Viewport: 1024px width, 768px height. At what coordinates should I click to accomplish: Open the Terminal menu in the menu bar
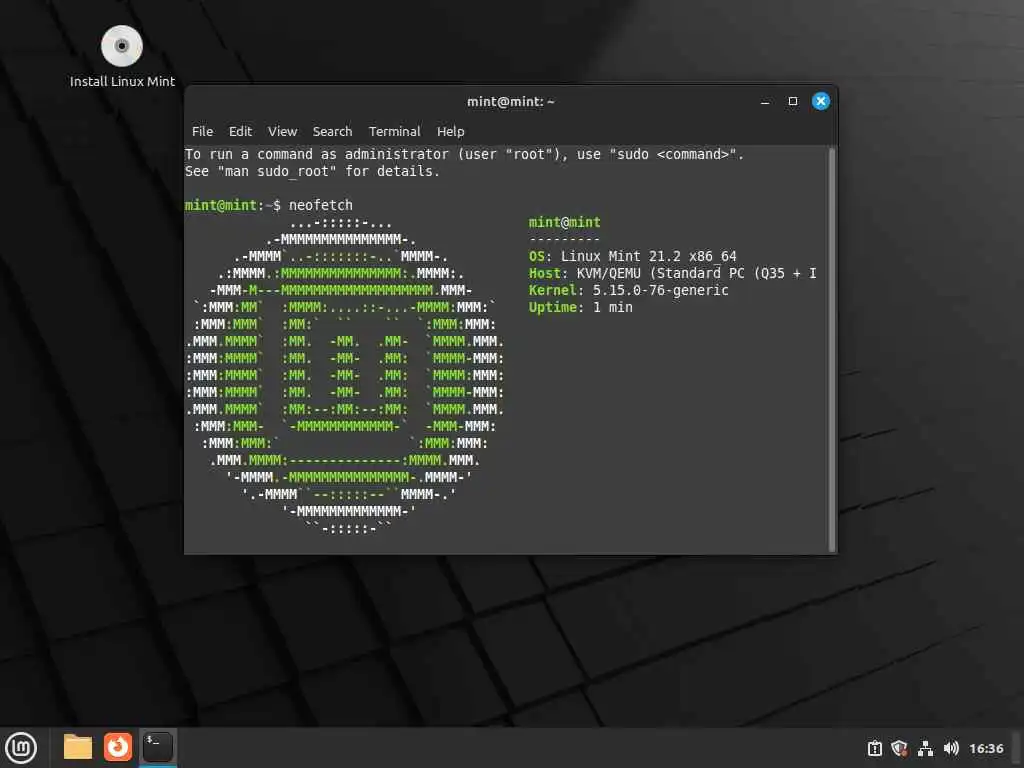click(394, 131)
